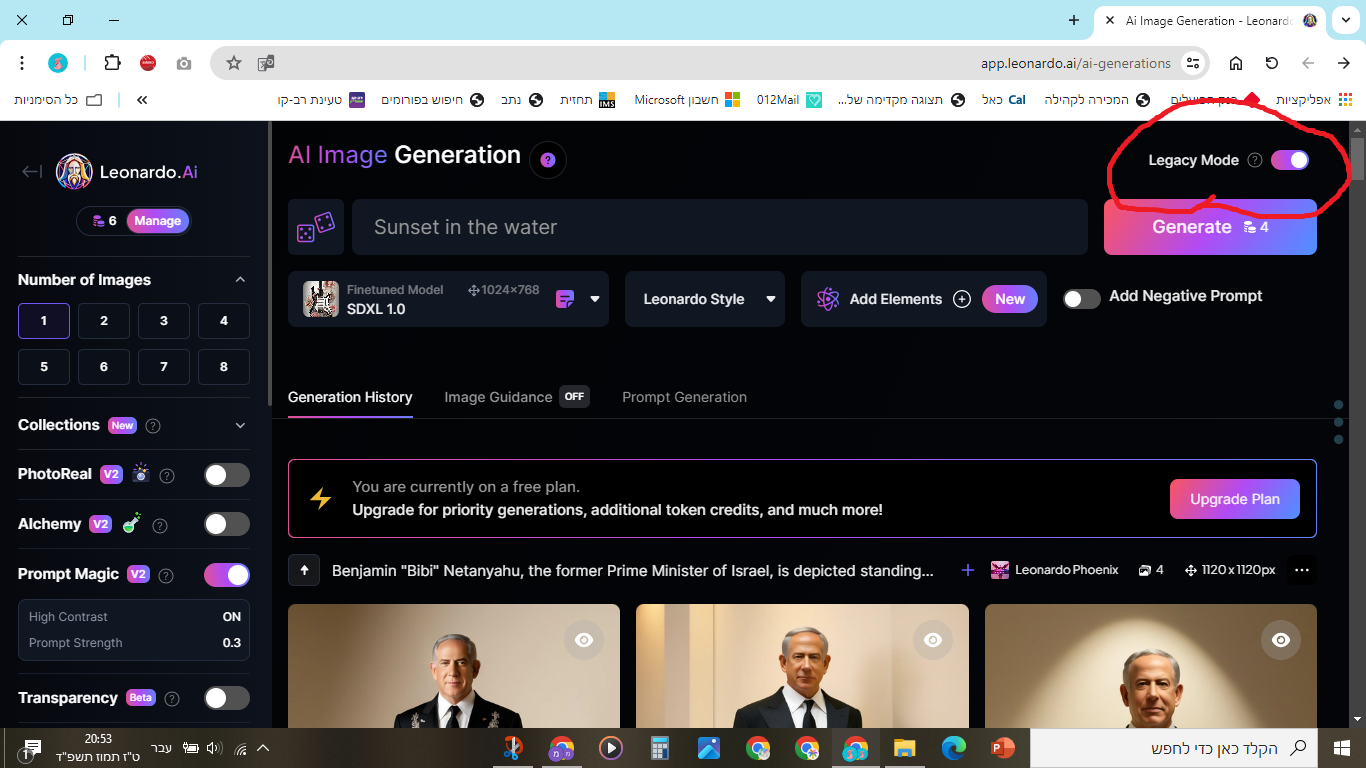Open the Prompt Magic info question mark
Image resolution: width=1366 pixels, height=768 pixels.
pos(166,575)
